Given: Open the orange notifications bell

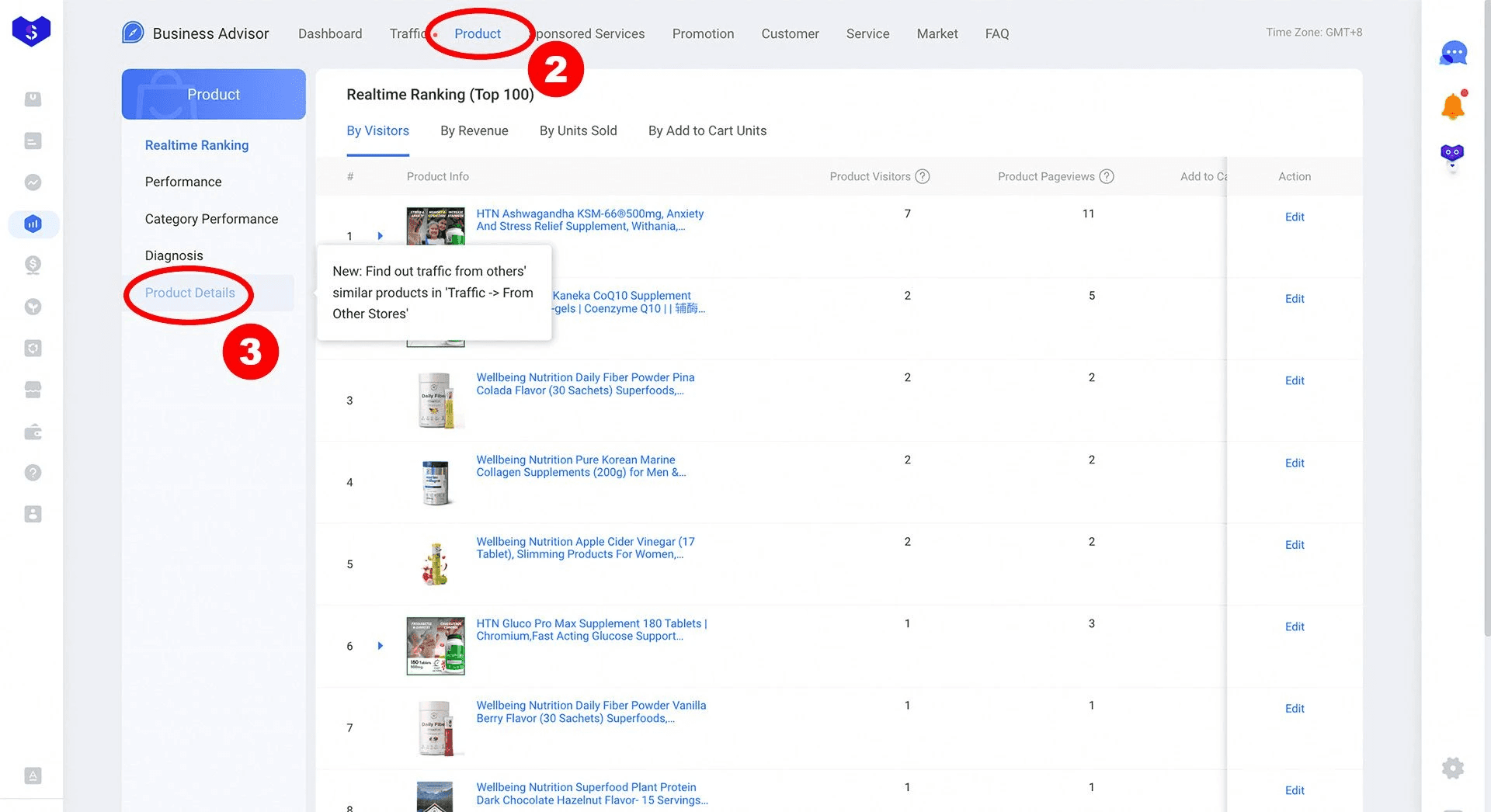Looking at the screenshot, I should coord(1453,106).
